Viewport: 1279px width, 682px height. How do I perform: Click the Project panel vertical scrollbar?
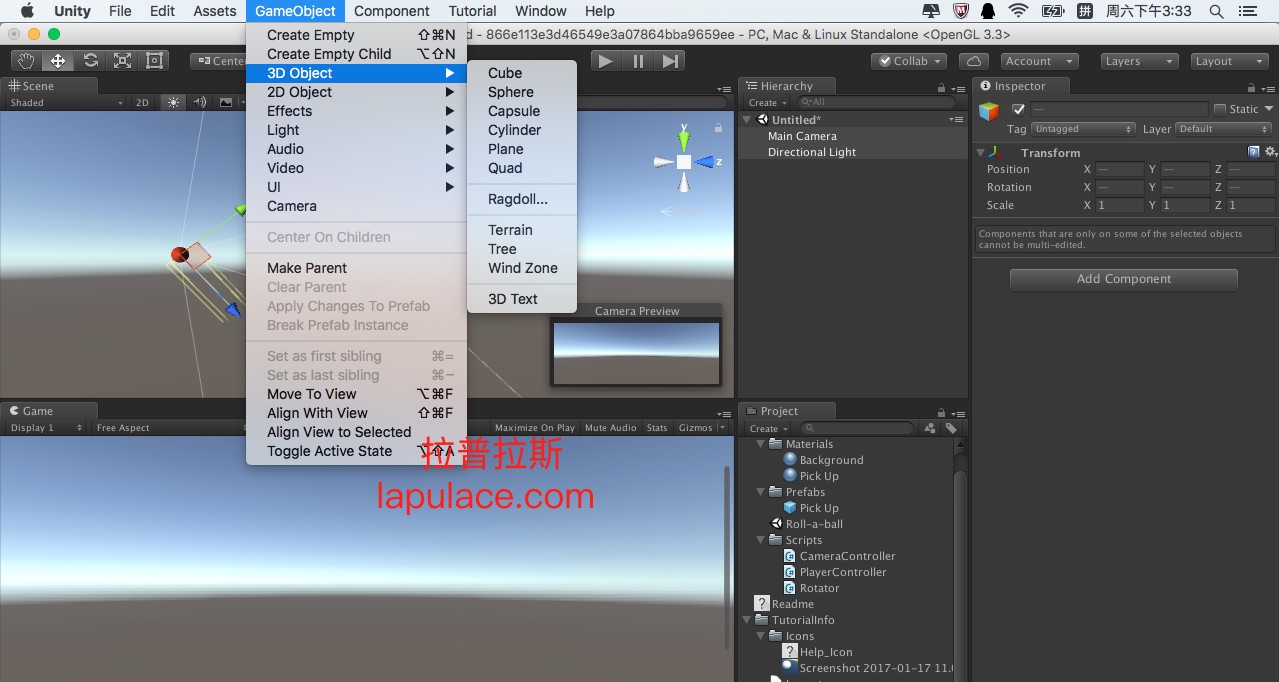pyautogui.click(x=960, y=520)
